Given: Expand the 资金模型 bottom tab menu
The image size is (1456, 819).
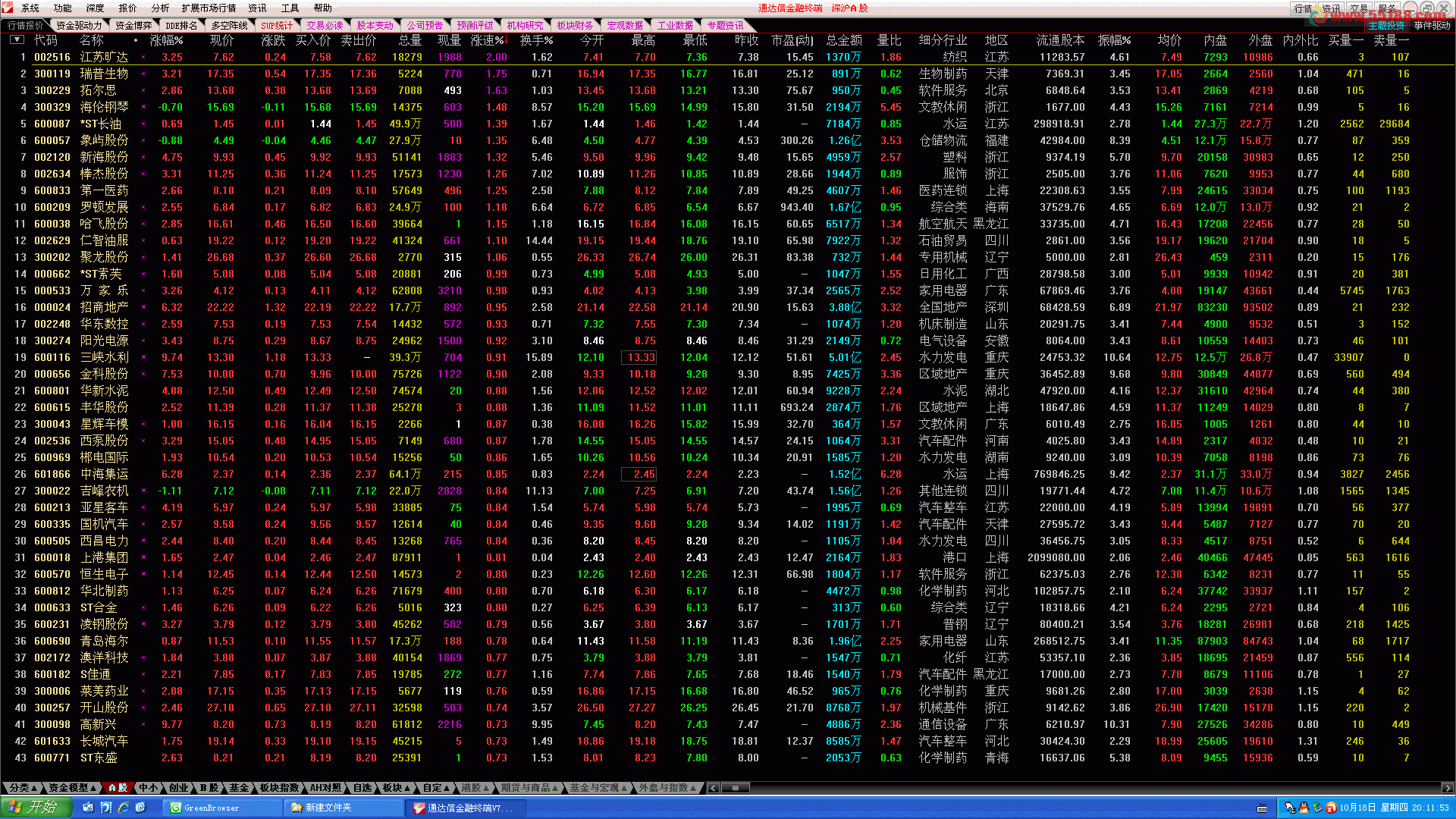Looking at the screenshot, I should click(72, 788).
